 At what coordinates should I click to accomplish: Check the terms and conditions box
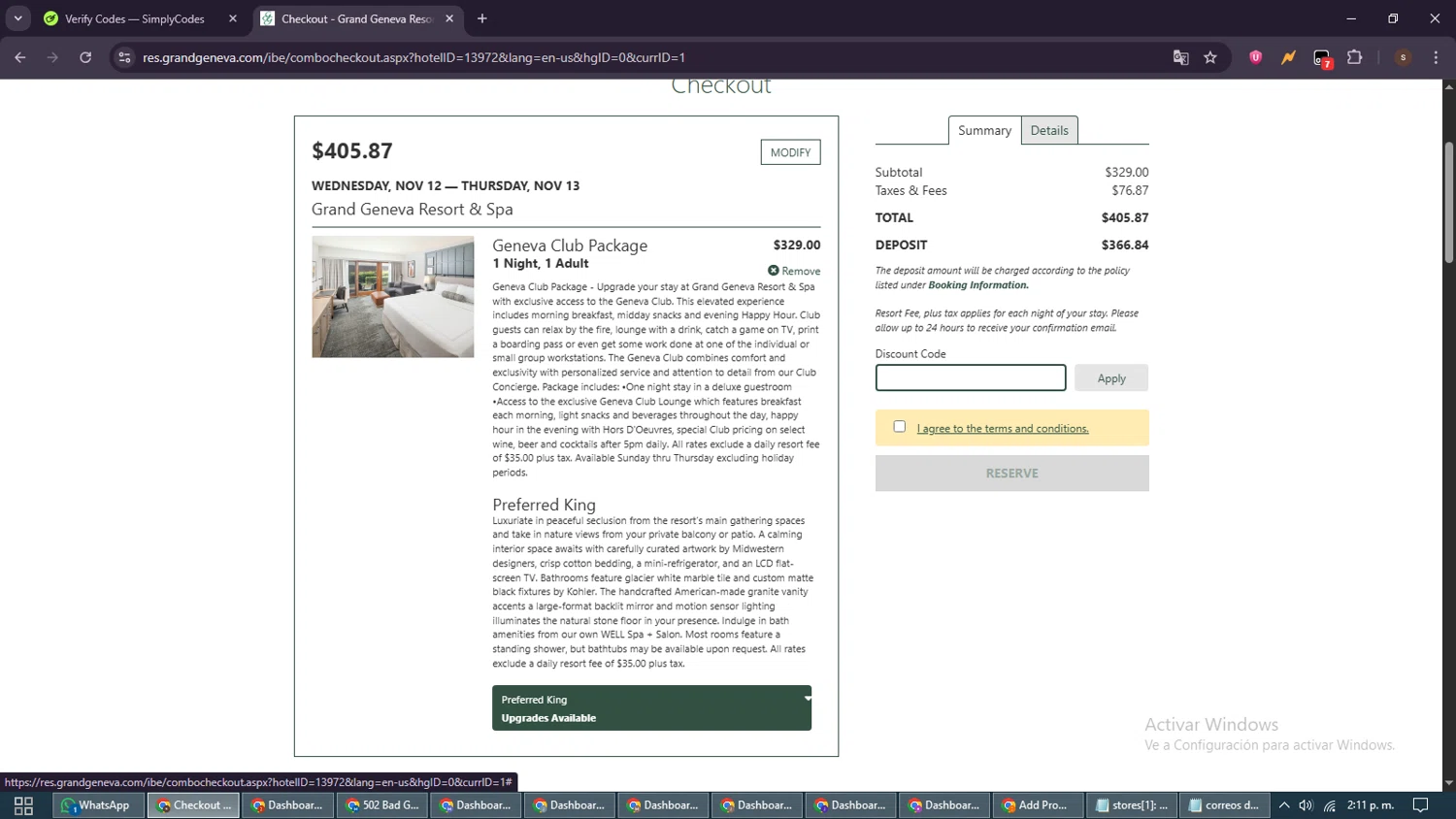tap(900, 427)
